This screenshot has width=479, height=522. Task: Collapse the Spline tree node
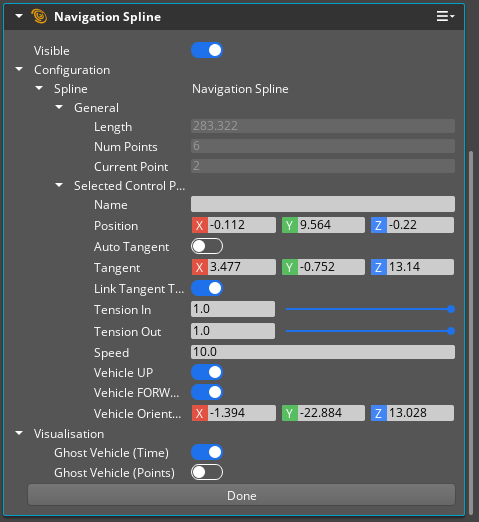[39, 88]
